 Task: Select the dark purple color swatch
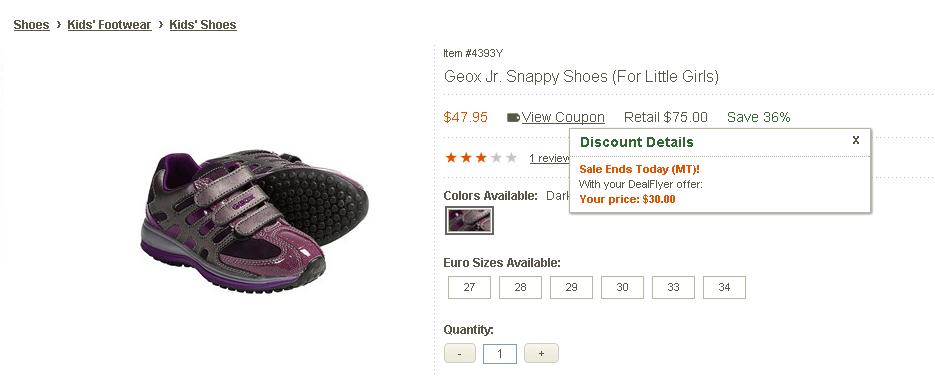pyautogui.click(x=469, y=220)
